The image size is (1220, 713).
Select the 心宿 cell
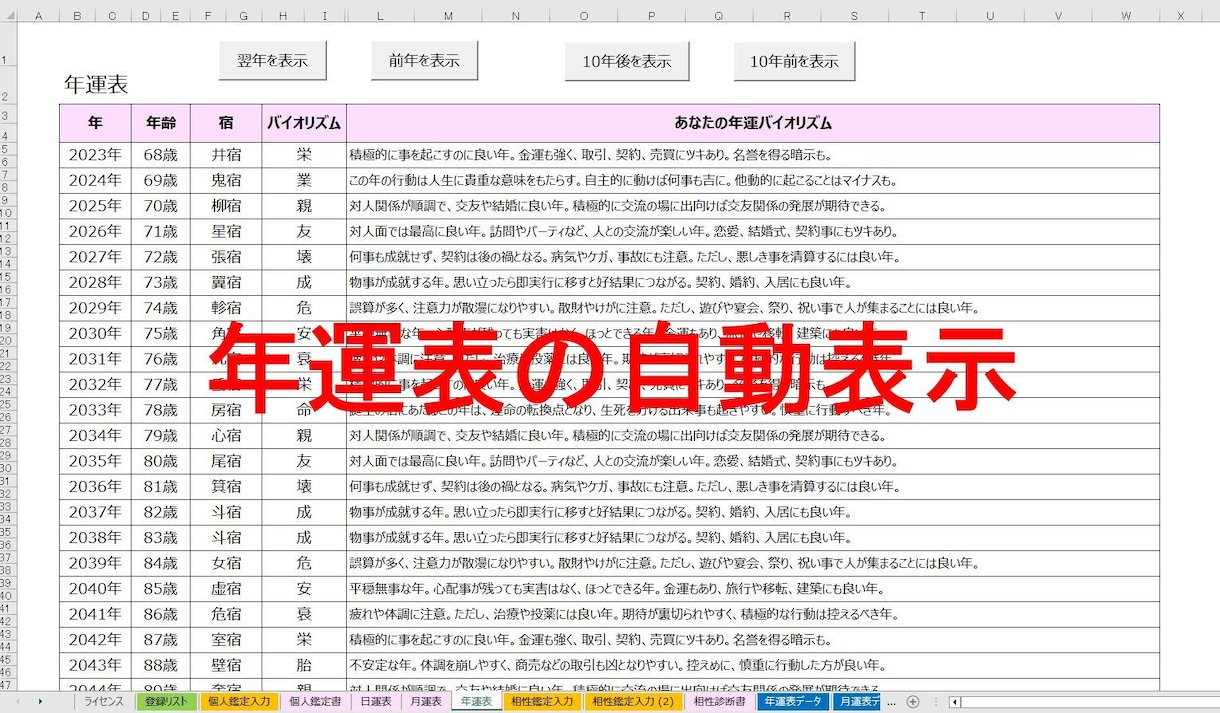(x=226, y=436)
